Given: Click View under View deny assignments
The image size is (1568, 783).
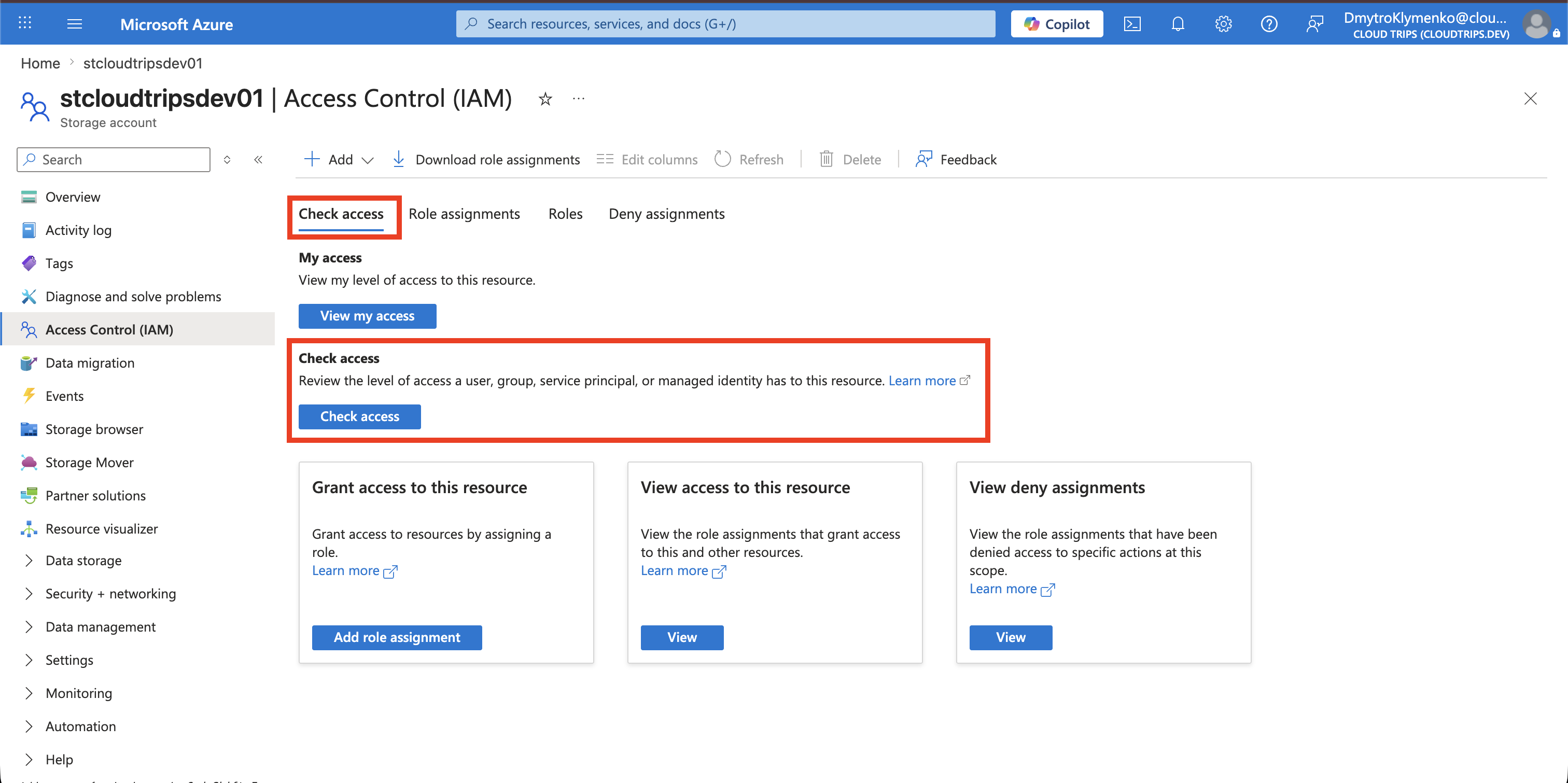Looking at the screenshot, I should (1011, 637).
